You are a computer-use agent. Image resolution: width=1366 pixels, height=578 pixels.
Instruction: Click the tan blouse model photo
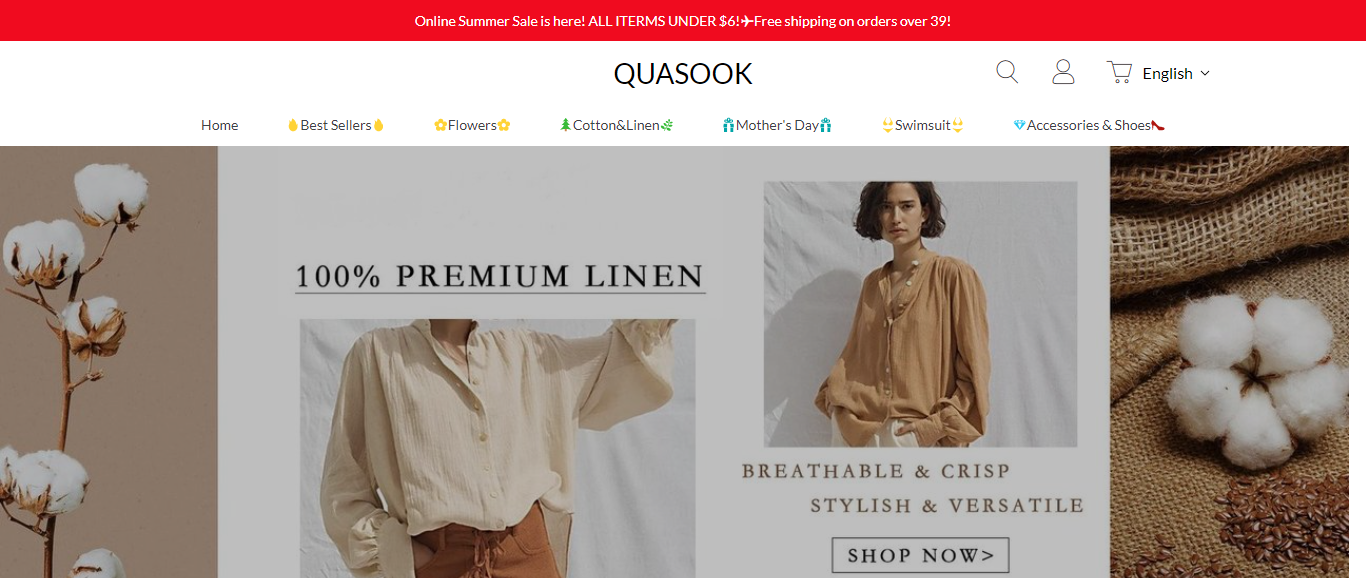(x=920, y=314)
